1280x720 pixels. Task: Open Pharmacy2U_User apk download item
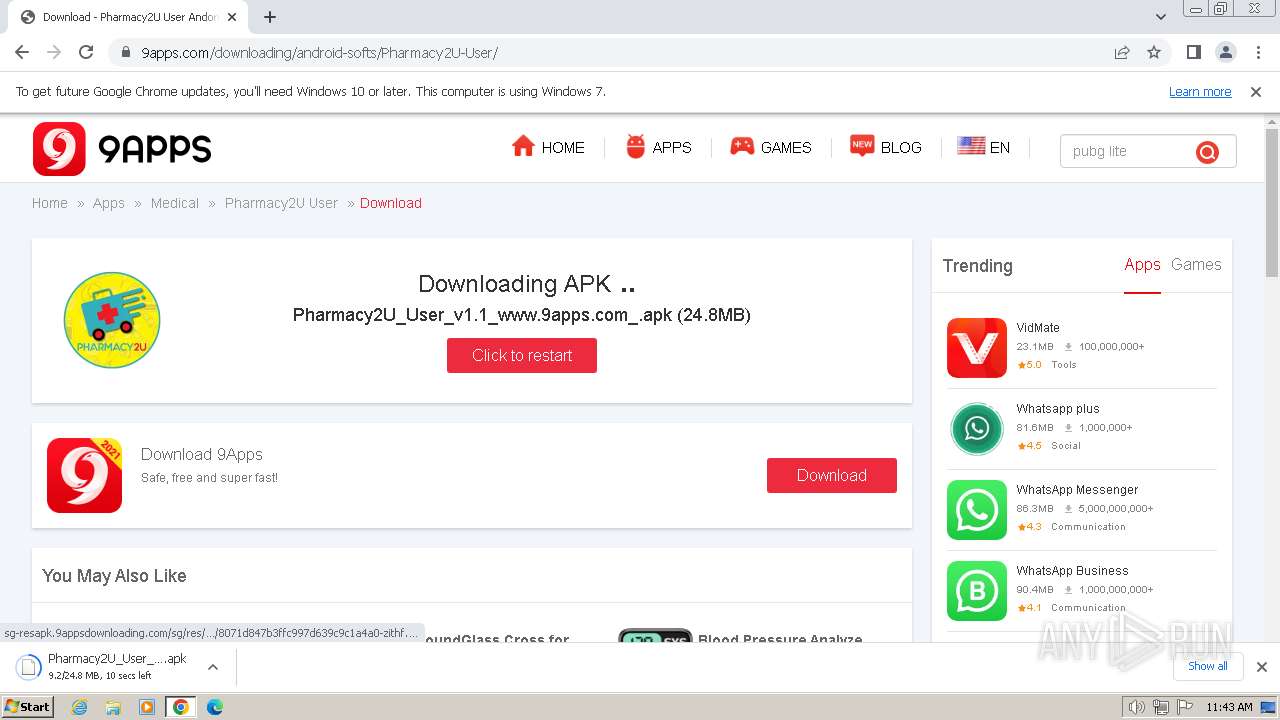(104, 666)
